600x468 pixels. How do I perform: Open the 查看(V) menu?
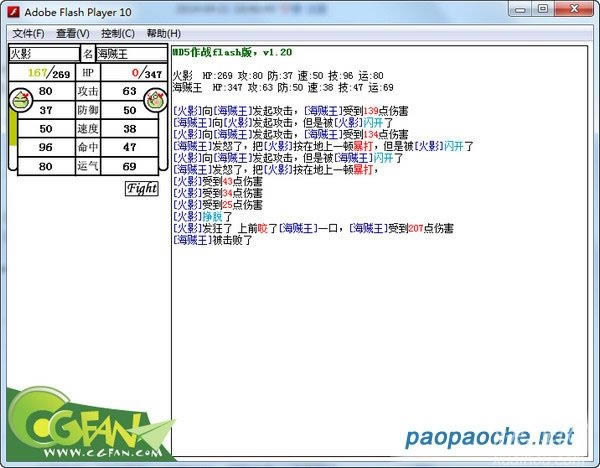pos(72,33)
